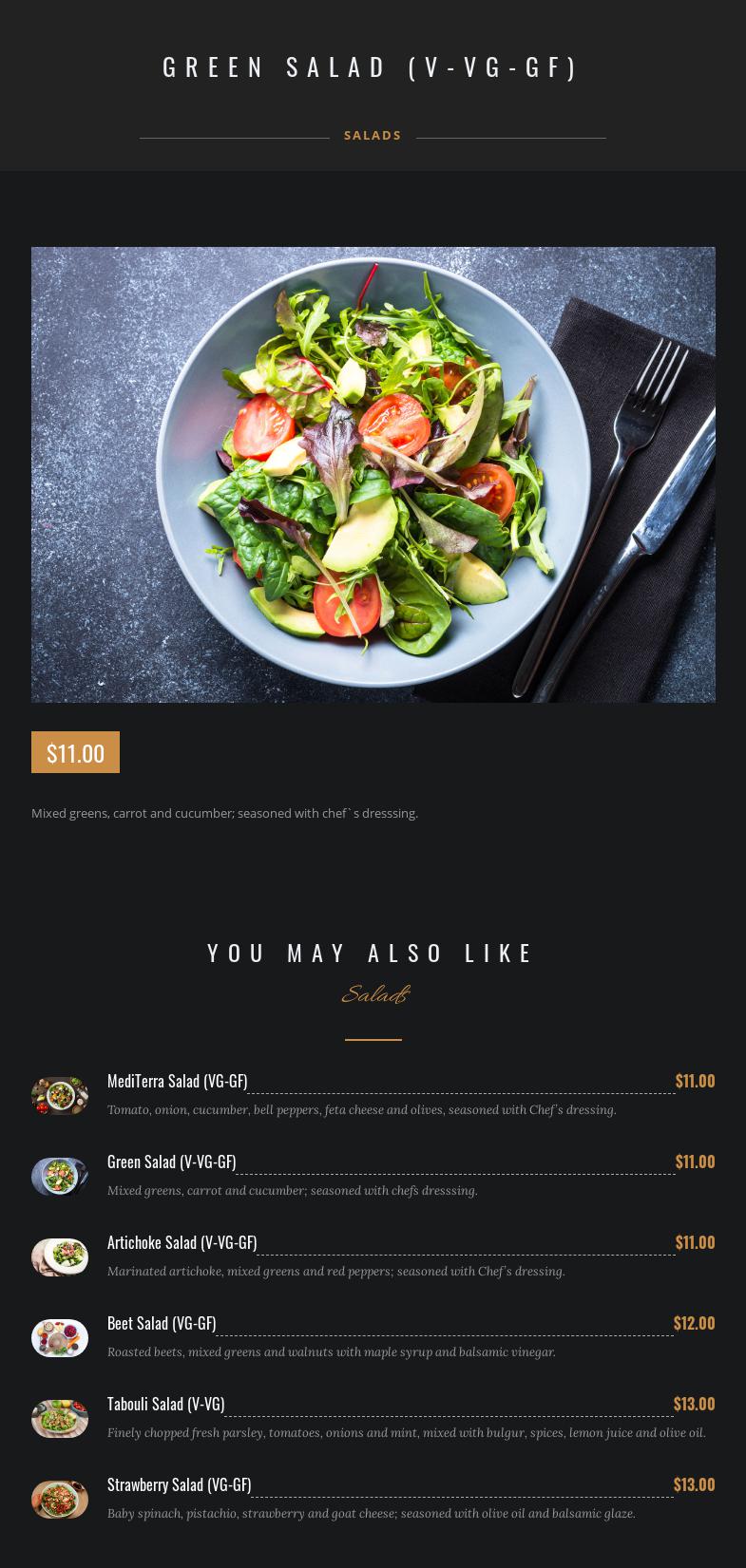
Task: Open the Beet Salad thumbnail image
Action: click(60, 1338)
